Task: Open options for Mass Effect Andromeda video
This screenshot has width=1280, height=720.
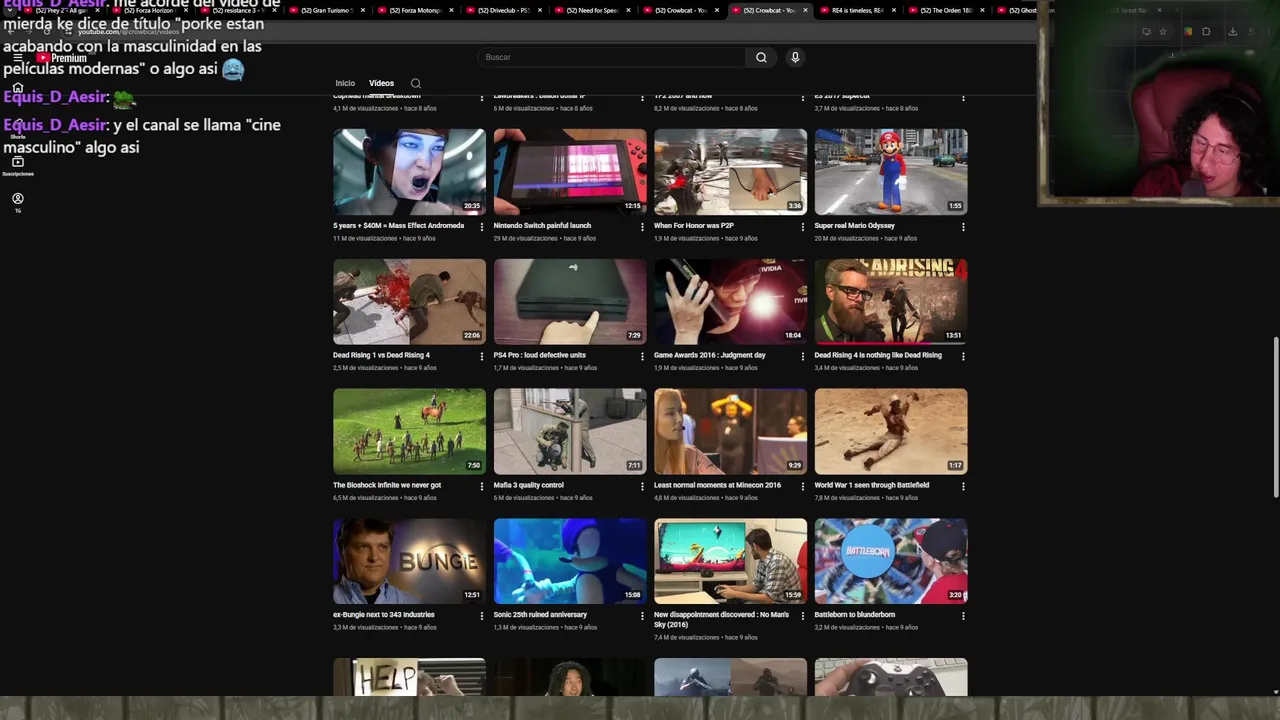Action: (x=482, y=226)
